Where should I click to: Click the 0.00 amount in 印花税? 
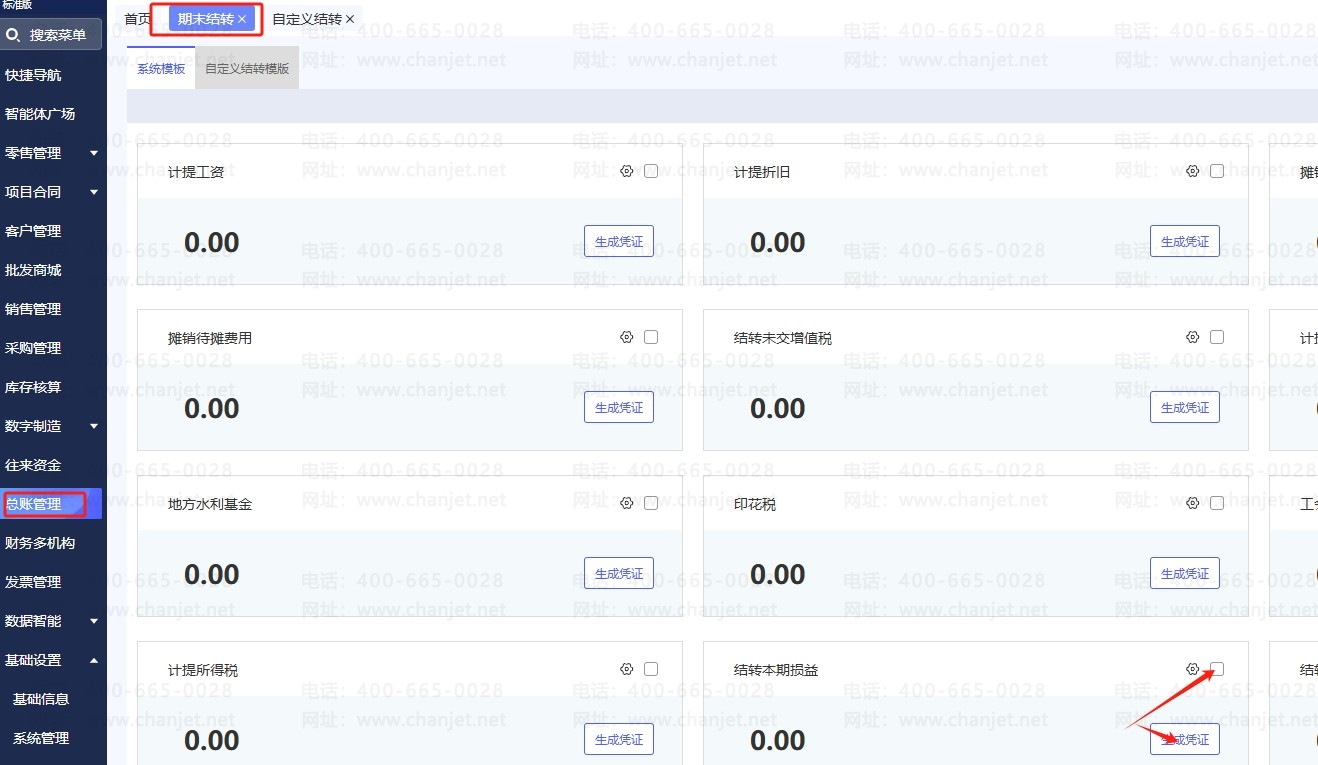(x=778, y=575)
